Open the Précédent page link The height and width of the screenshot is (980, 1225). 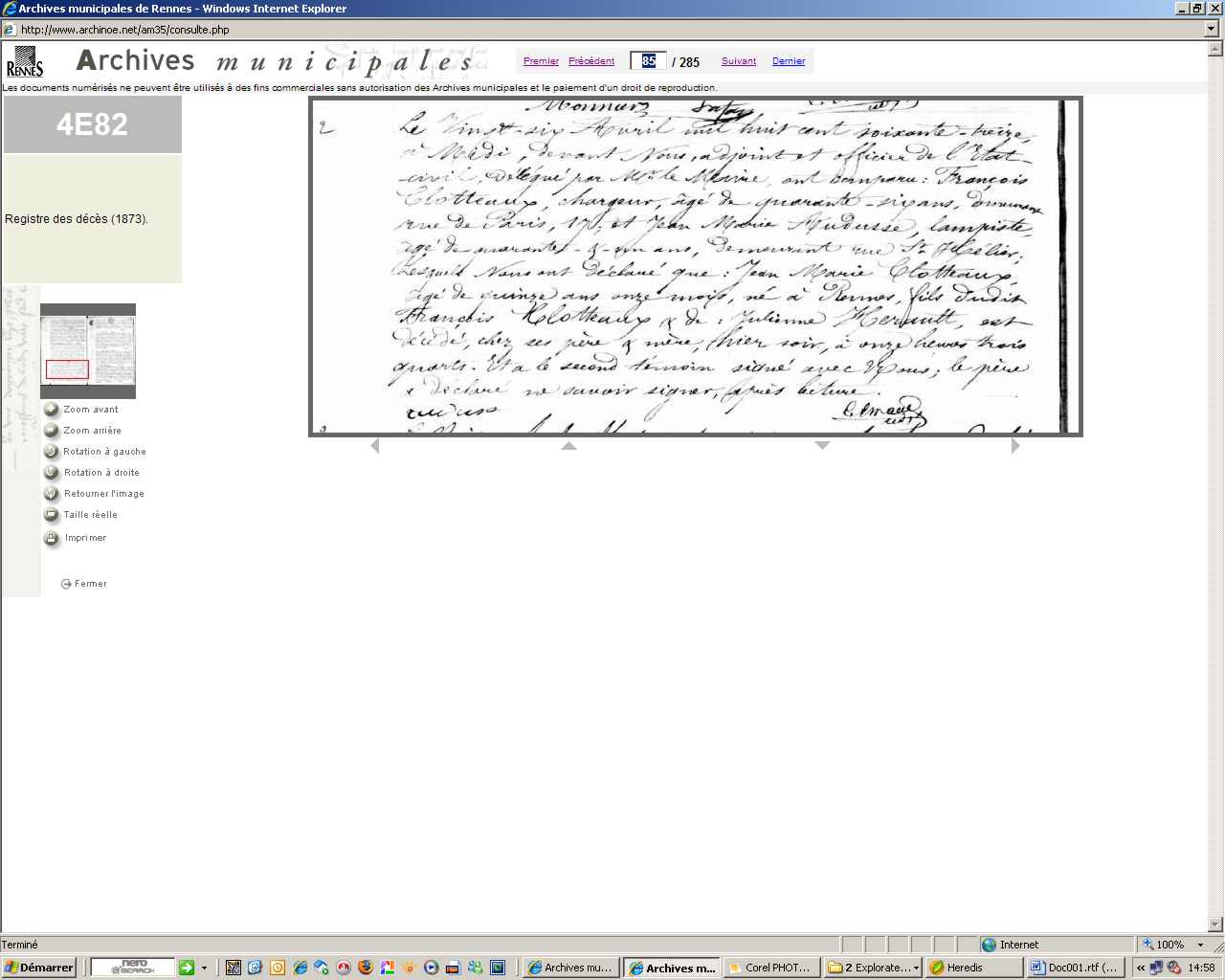tap(591, 61)
